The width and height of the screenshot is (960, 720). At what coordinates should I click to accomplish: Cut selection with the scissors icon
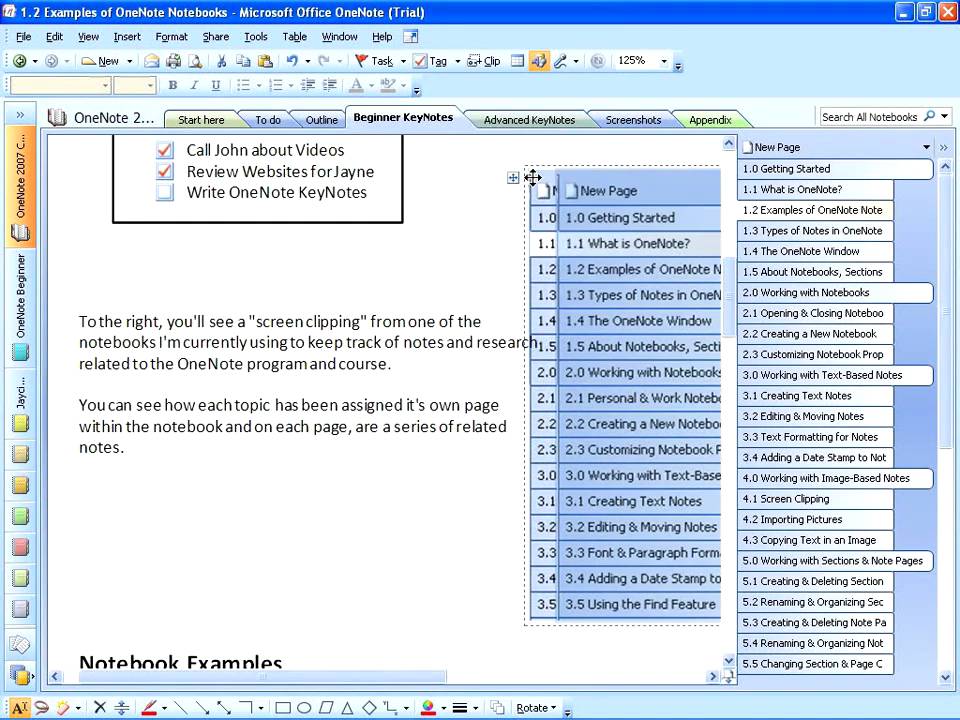[x=222, y=61]
